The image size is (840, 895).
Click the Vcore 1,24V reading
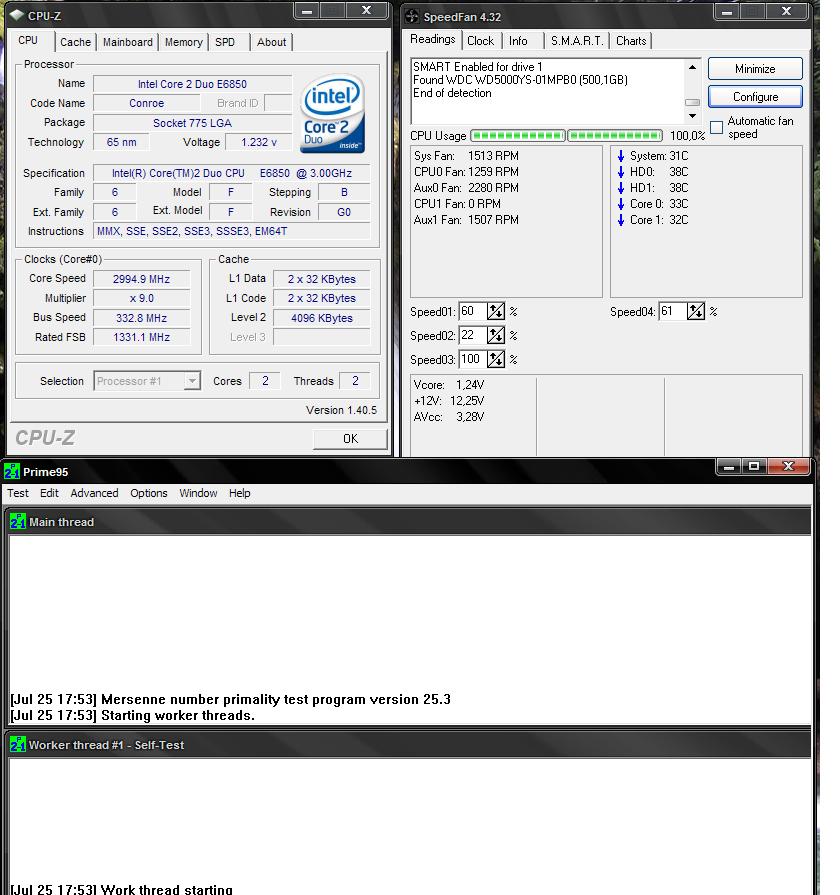click(449, 385)
